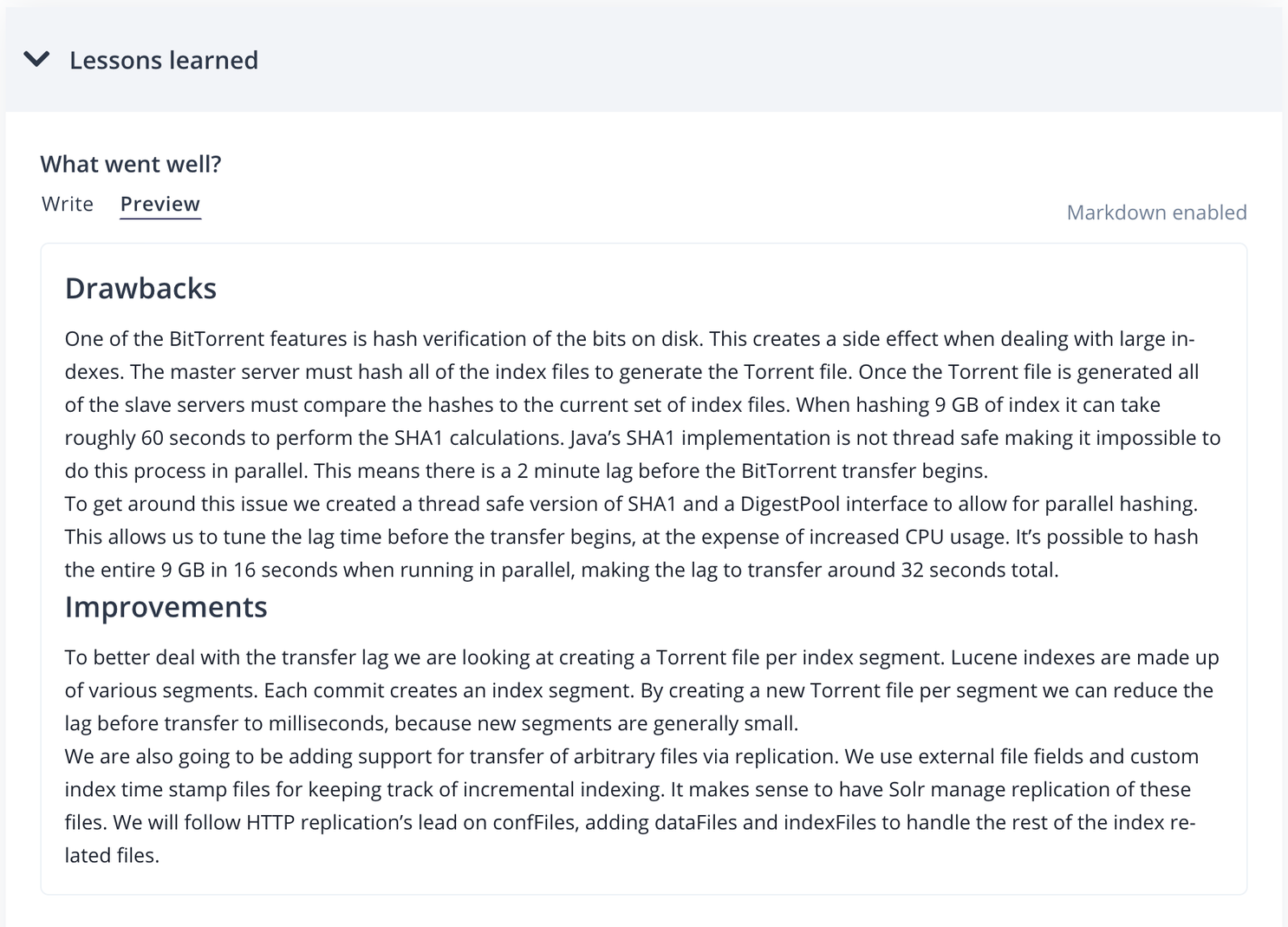Viewport: 1288px width, 927px height.
Task: Click the What went well? field label
Action: (x=131, y=164)
